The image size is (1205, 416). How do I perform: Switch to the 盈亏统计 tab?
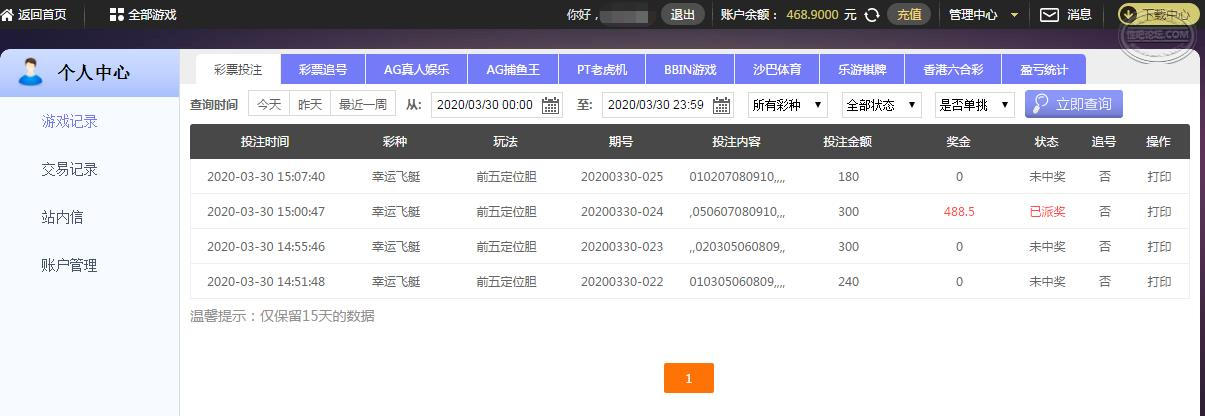point(1044,70)
